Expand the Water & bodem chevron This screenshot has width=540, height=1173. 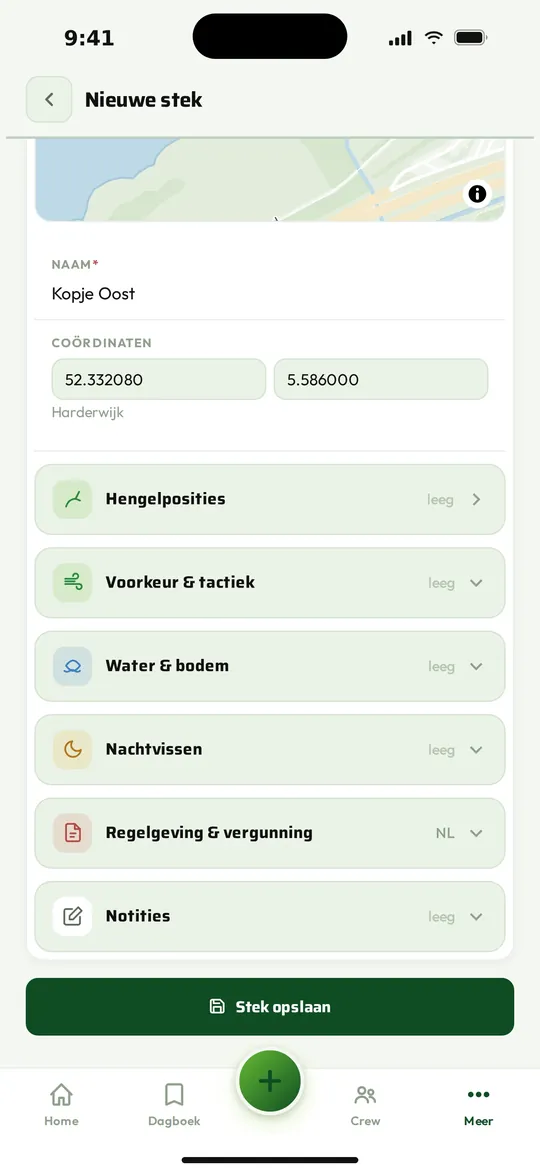point(476,667)
